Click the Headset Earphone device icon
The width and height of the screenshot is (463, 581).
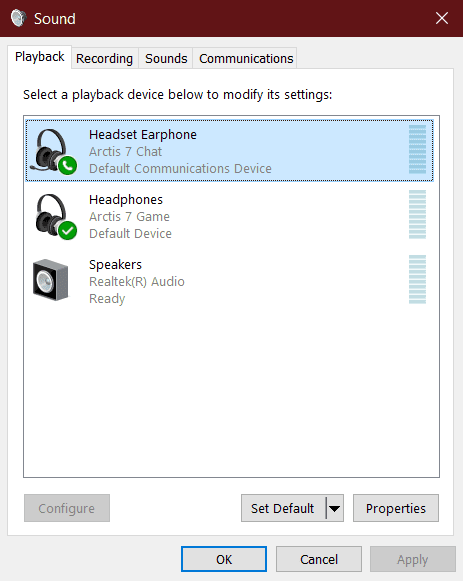coord(53,151)
